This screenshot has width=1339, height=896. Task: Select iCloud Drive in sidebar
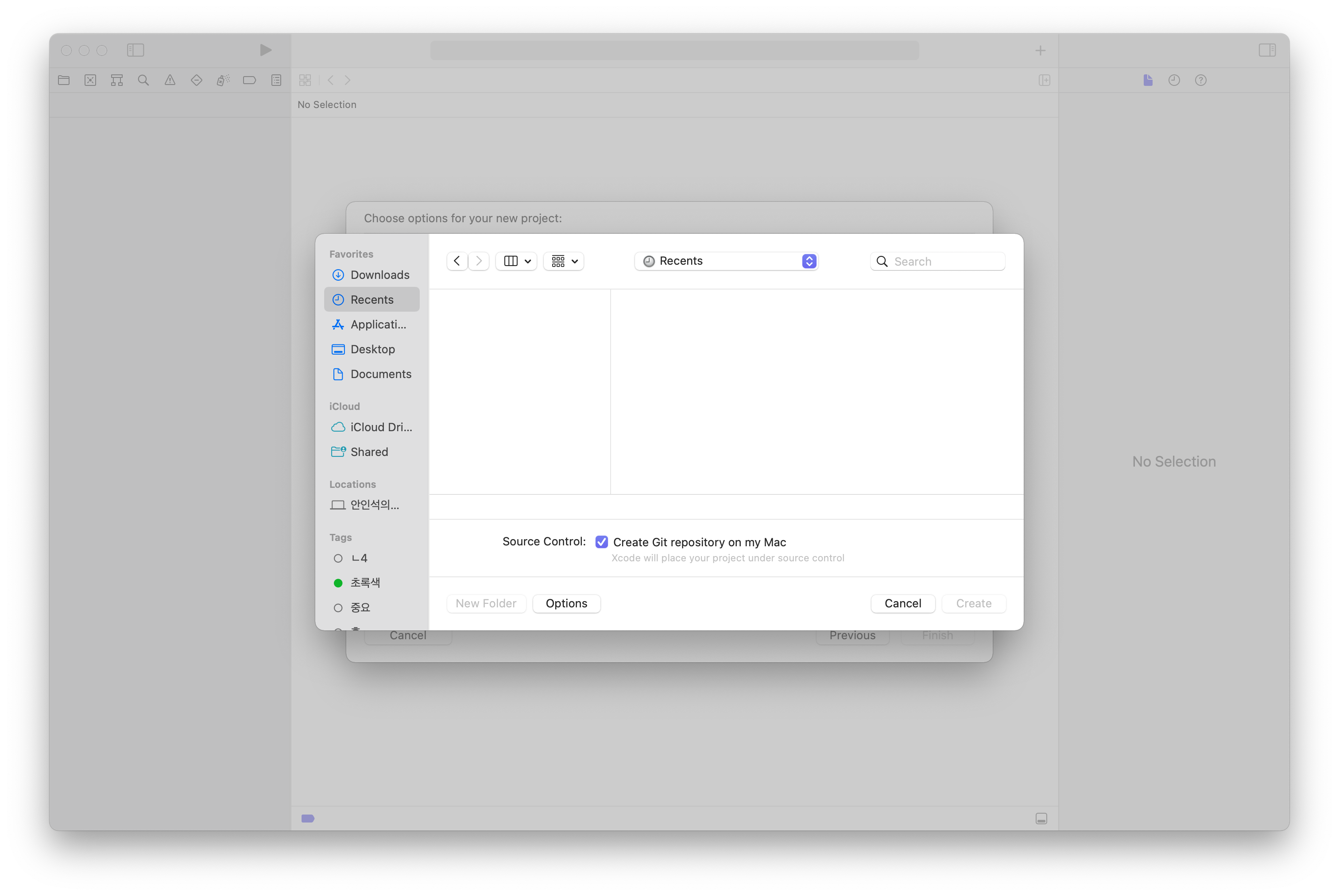tap(381, 427)
